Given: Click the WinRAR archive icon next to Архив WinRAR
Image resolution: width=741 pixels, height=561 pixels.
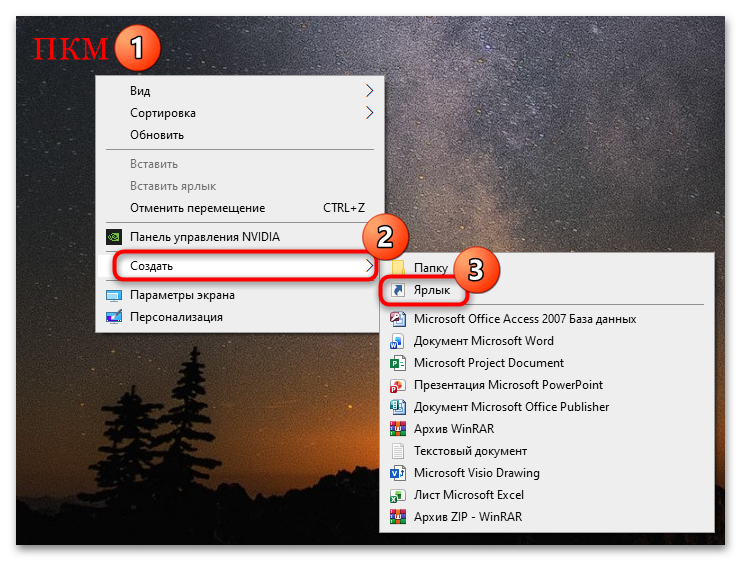Looking at the screenshot, I should click(x=398, y=429).
